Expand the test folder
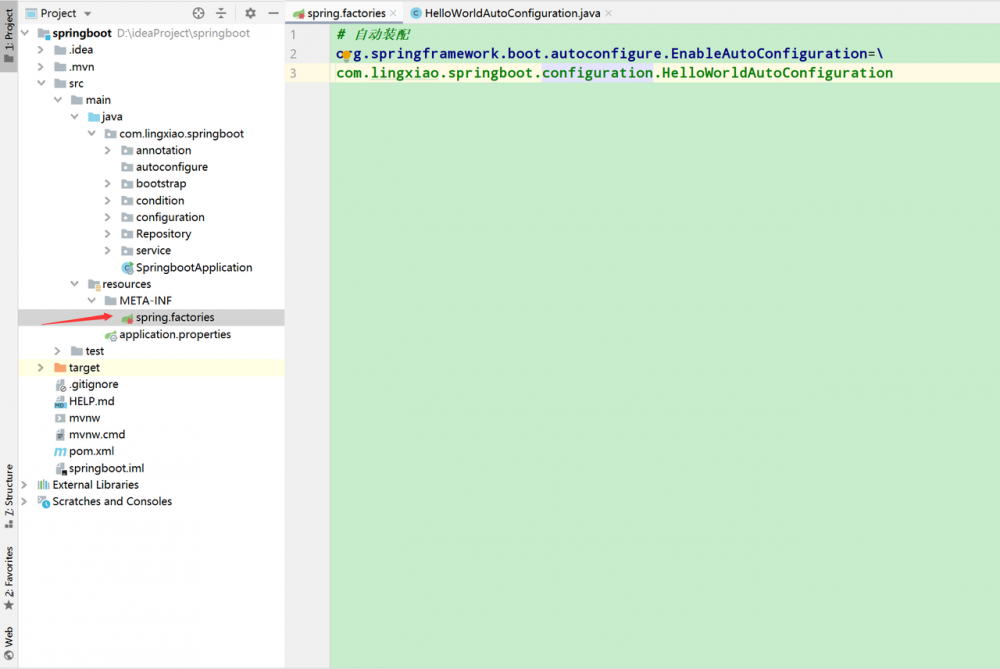1000x669 pixels. pos(57,351)
